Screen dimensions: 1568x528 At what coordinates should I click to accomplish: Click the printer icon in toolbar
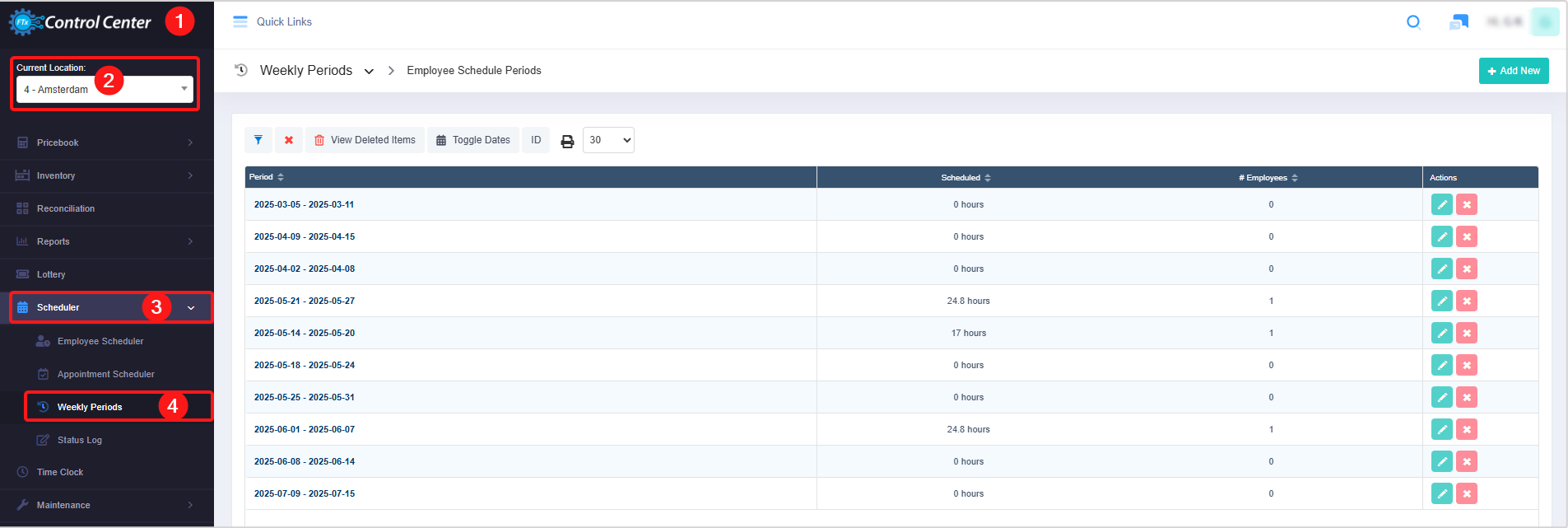[x=567, y=141]
